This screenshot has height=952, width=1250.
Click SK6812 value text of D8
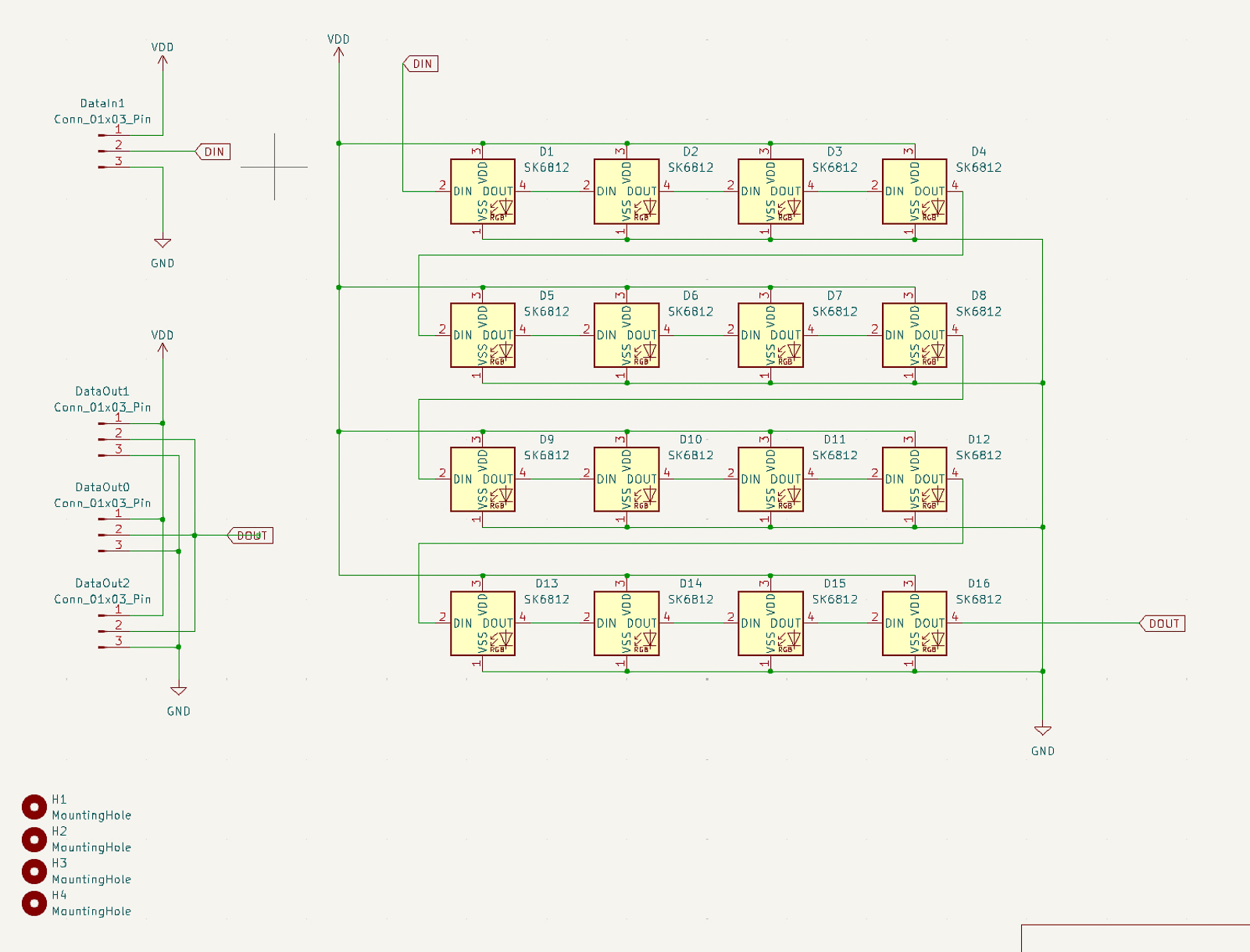click(979, 312)
